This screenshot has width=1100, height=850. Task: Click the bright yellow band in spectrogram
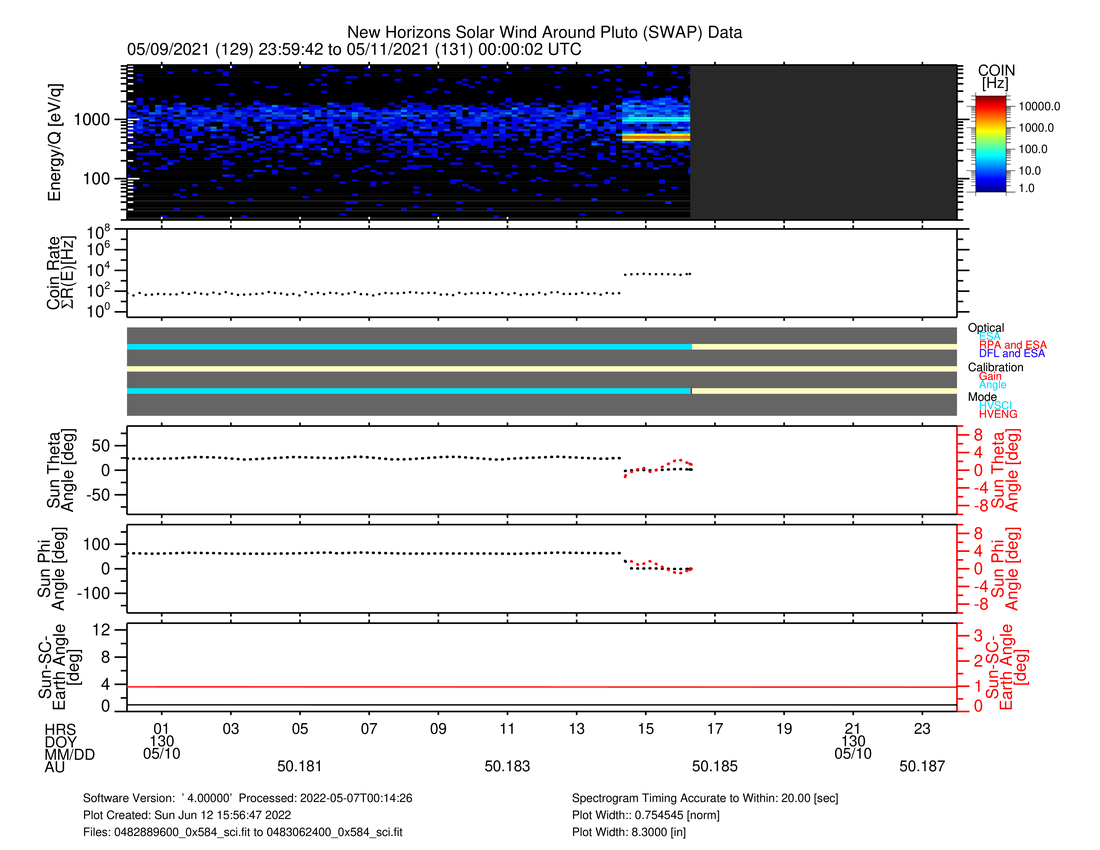tap(656, 136)
